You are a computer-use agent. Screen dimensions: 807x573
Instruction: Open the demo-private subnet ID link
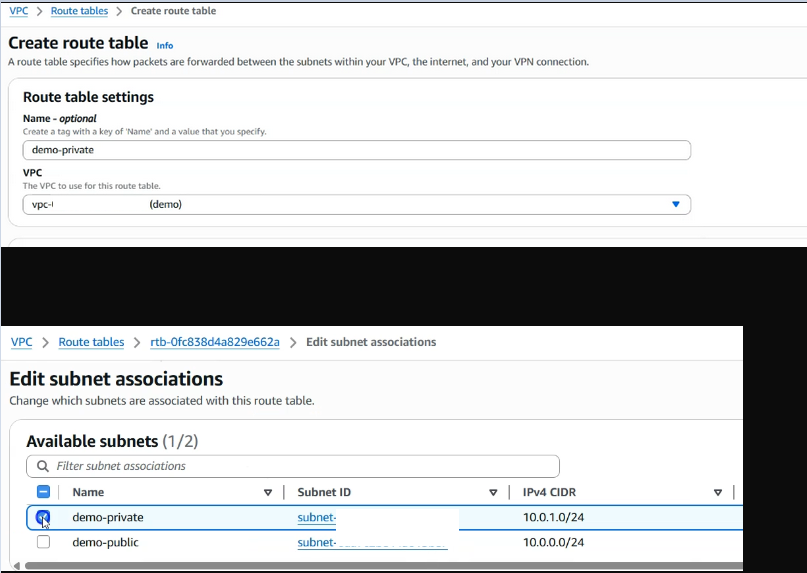point(317,517)
